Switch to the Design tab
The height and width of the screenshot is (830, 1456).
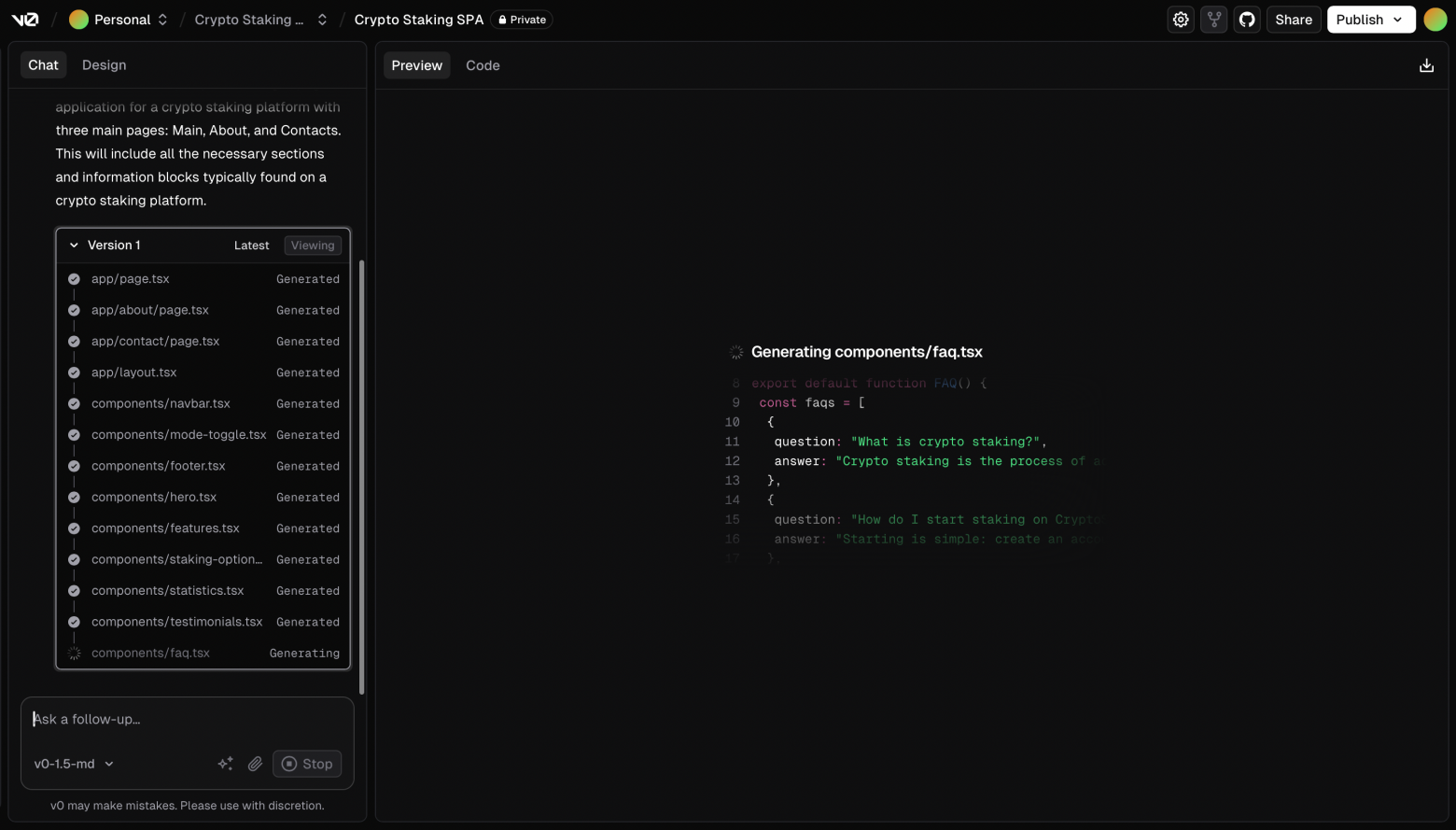click(104, 64)
